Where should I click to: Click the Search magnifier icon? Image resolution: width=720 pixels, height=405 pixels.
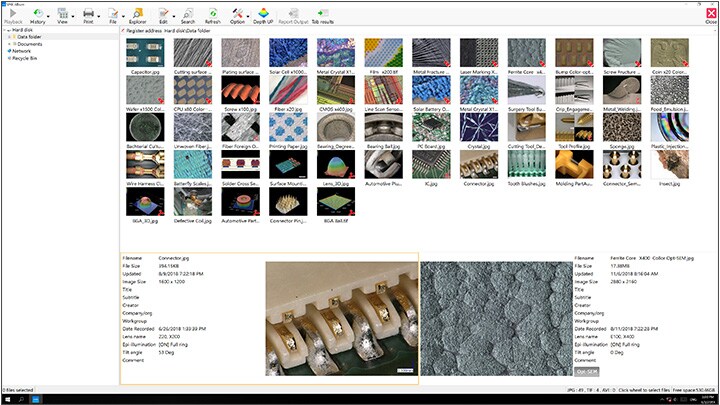pos(188,13)
